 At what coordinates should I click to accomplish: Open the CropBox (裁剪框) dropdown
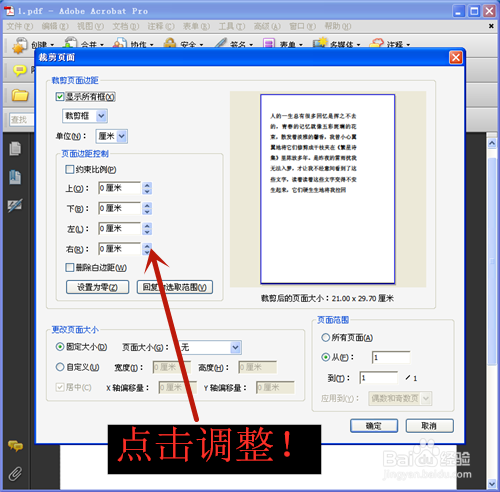85,116
